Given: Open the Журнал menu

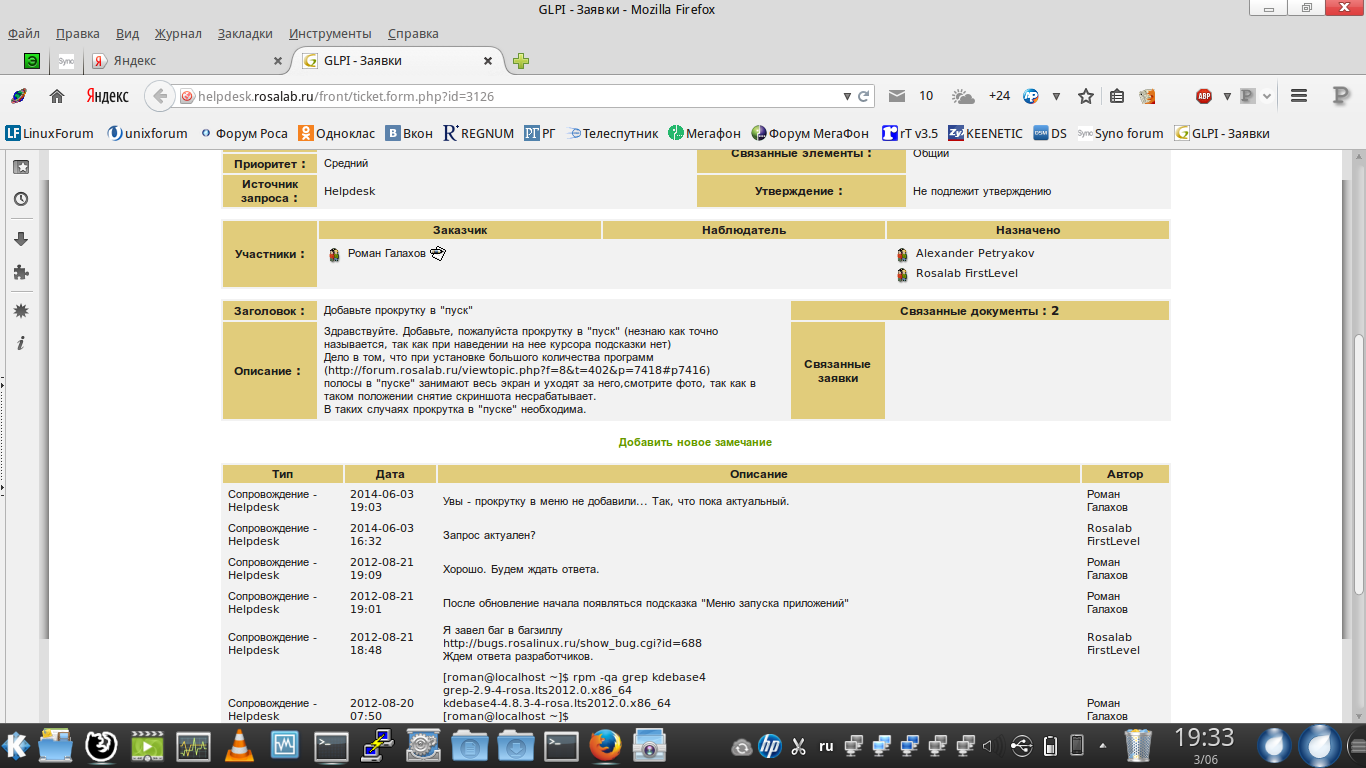Looking at the screenshot, I should (178, 33).
